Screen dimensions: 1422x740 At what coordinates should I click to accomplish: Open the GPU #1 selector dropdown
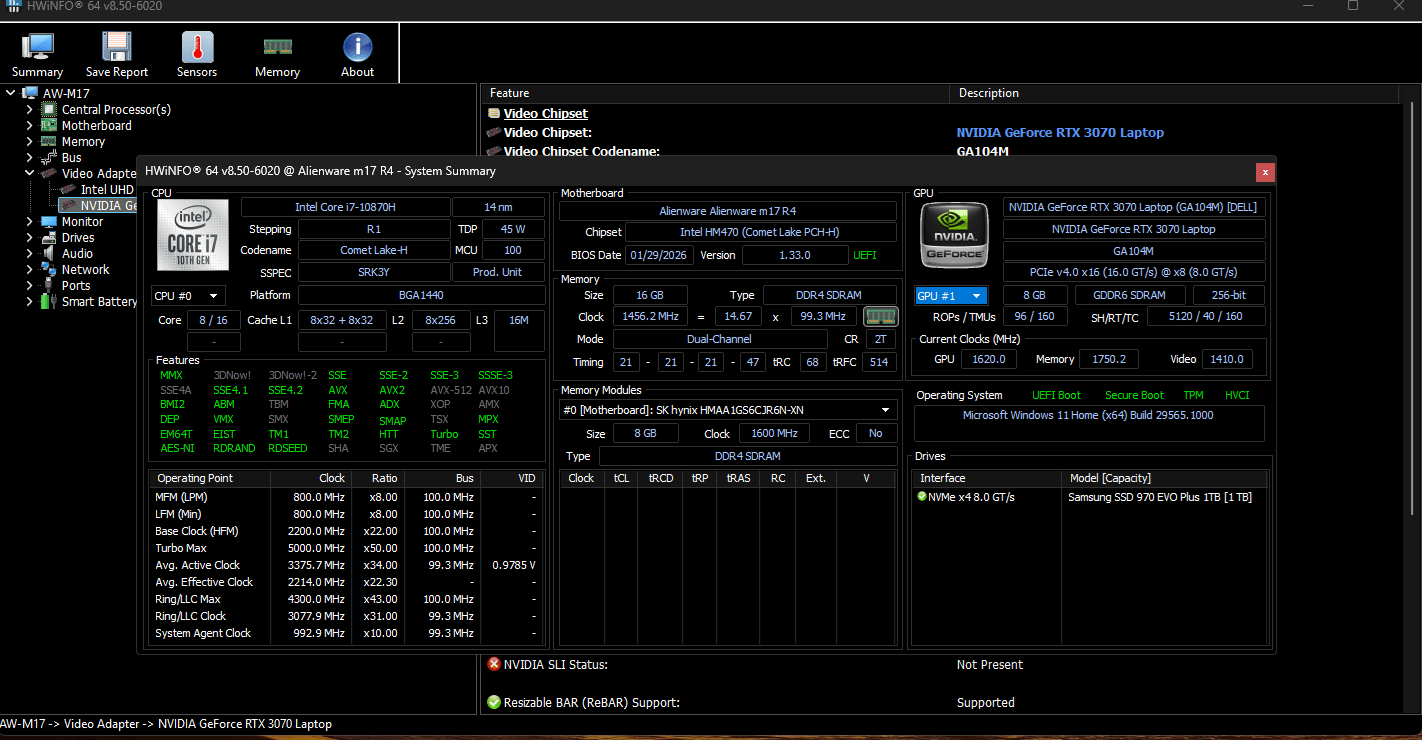click(952, 296)
